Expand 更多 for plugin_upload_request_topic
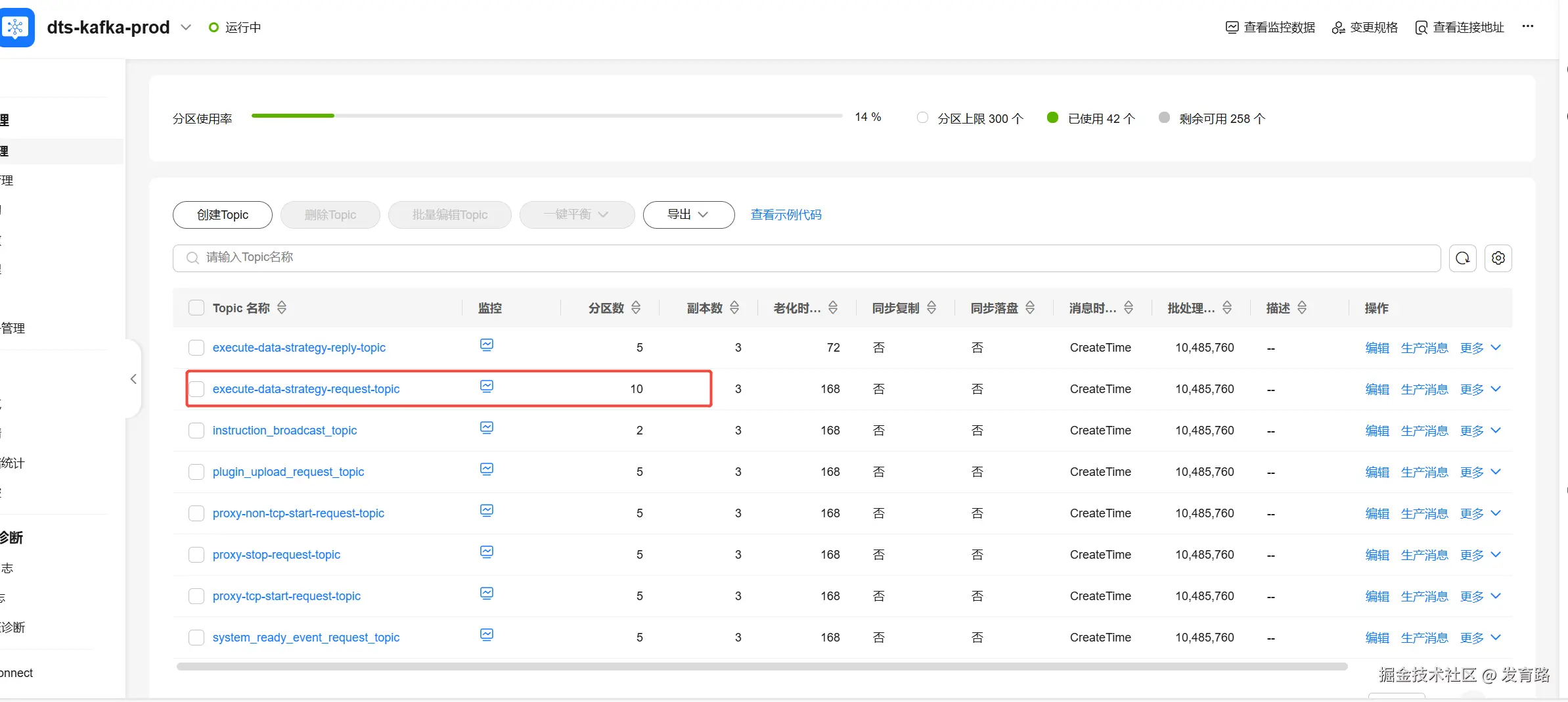Image resolution: width=1568 pixels, height=702 pixels. [1481, 472]
